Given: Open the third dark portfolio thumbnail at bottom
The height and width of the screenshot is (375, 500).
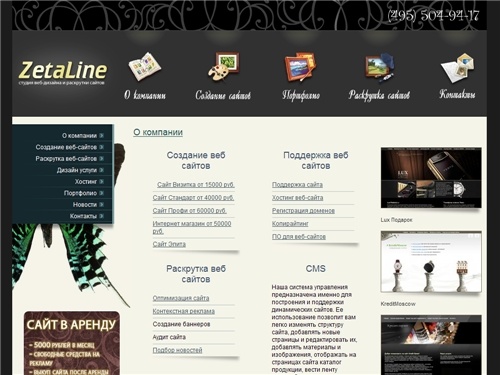Looking at the screenshot, I should pos(431,345).
